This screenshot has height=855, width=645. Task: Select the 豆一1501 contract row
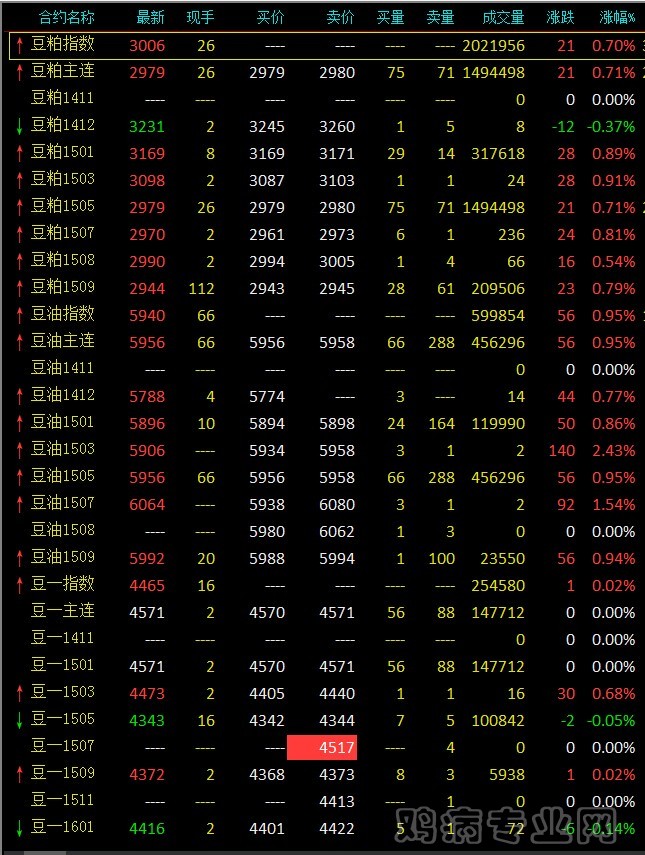coord(326,666)
